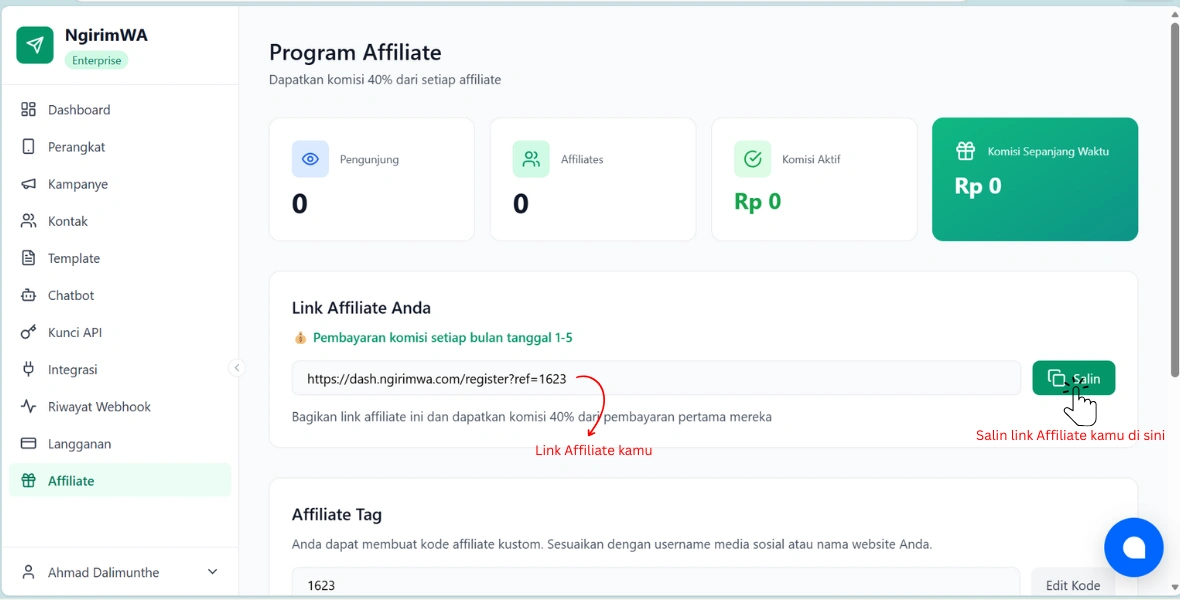
Task: Open Riwayat Webhook page
Action: [x=99, y=407]
